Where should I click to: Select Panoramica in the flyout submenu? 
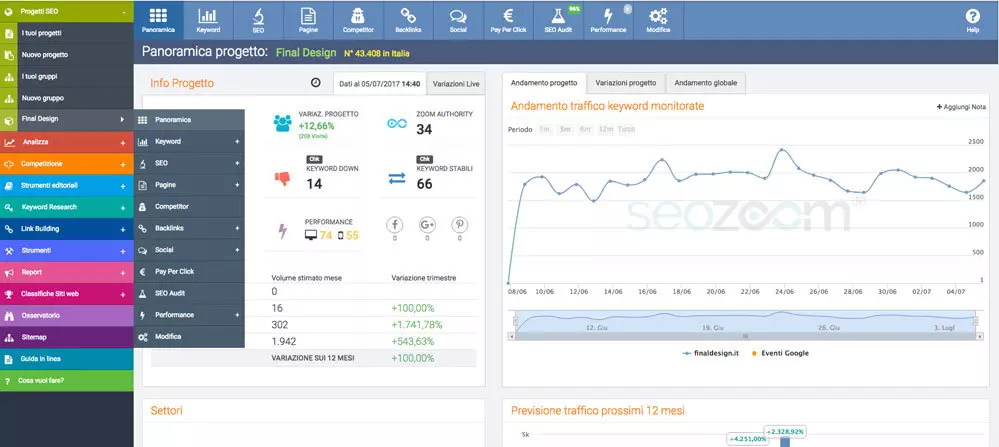(x=189, y=120)
